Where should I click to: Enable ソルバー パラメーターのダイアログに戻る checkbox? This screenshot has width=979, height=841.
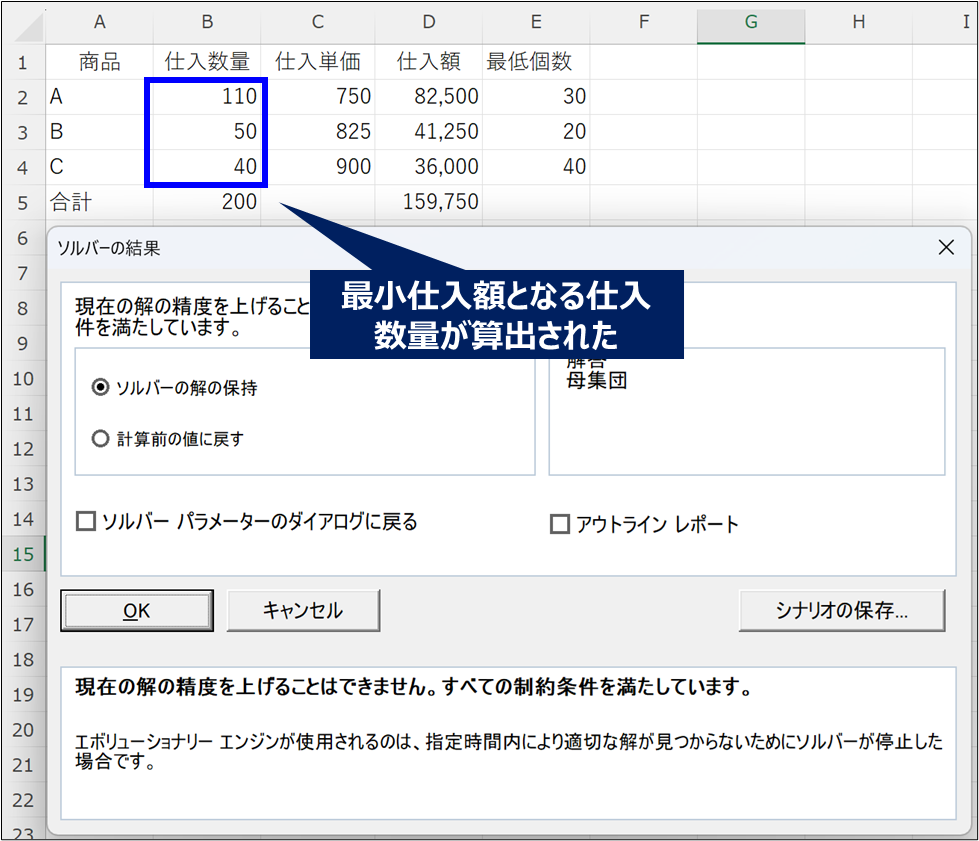[x=86, y=521]
